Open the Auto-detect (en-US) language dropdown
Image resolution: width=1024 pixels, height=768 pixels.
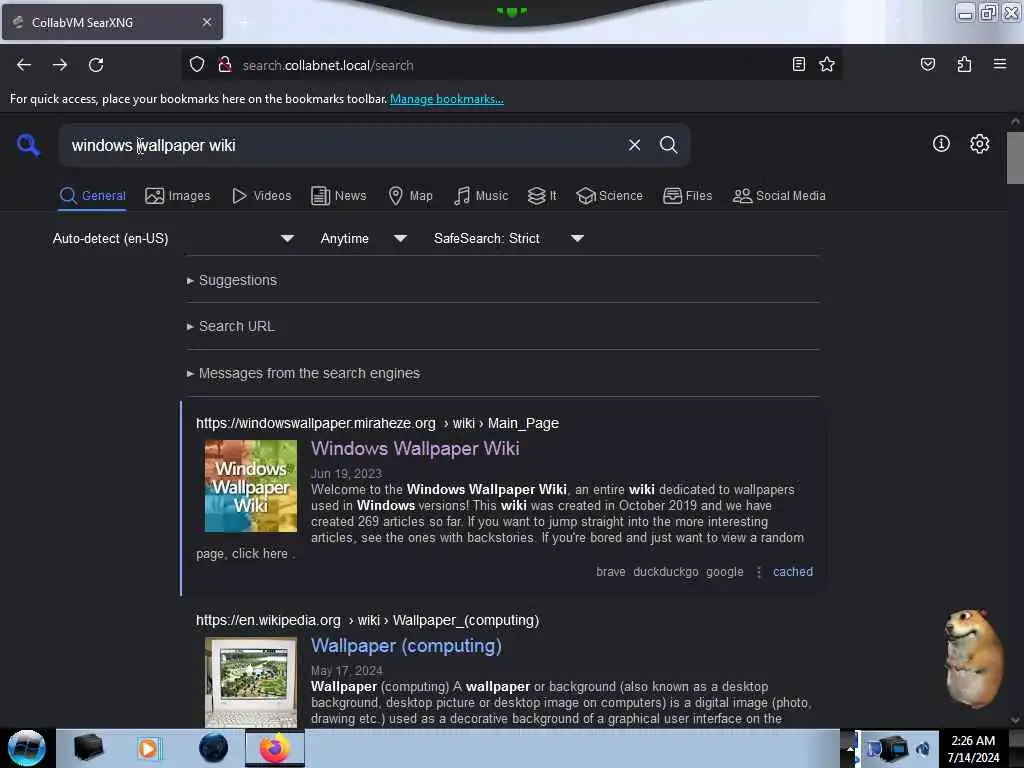tap(173, 238)
